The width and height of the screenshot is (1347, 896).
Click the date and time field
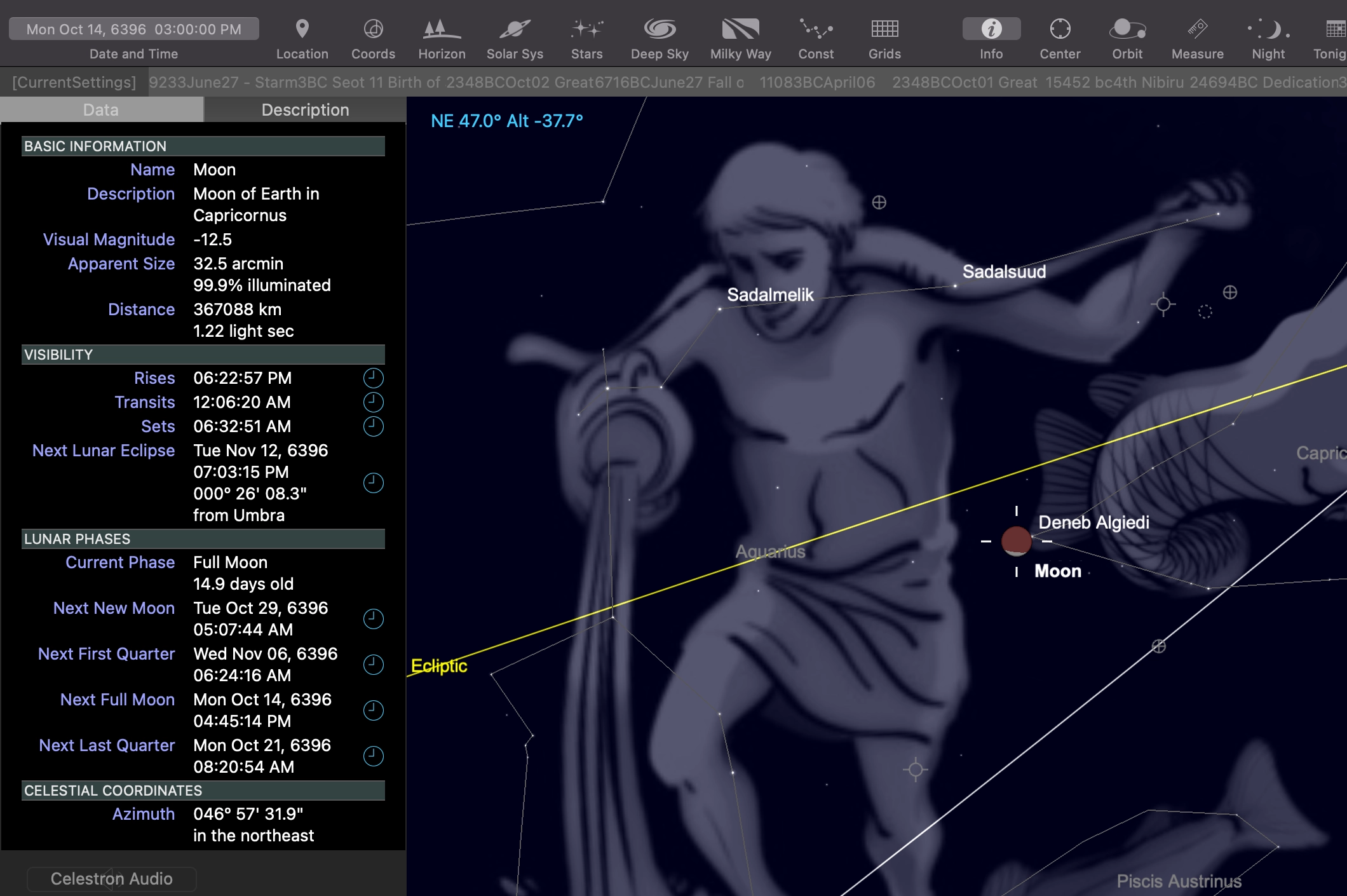pyautogui.click(x=134, y=29)
